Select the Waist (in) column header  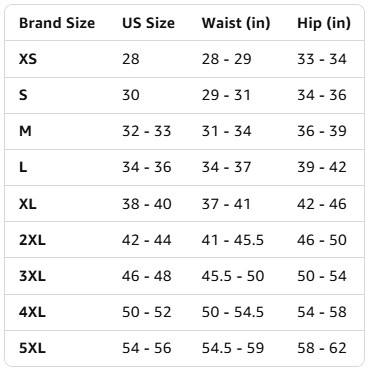tap(236, 23)
